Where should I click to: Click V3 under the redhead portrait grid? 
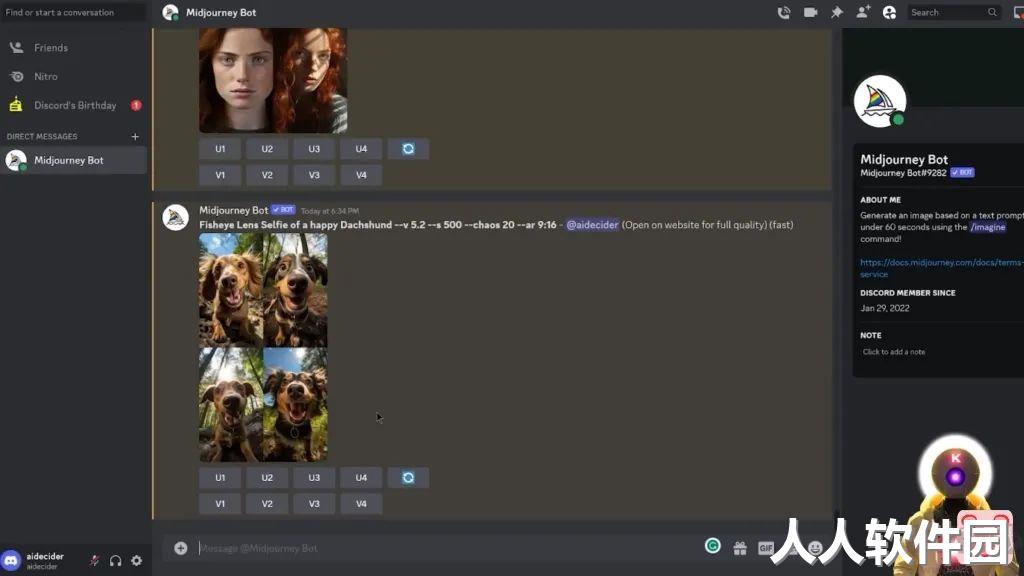point(314,175)
